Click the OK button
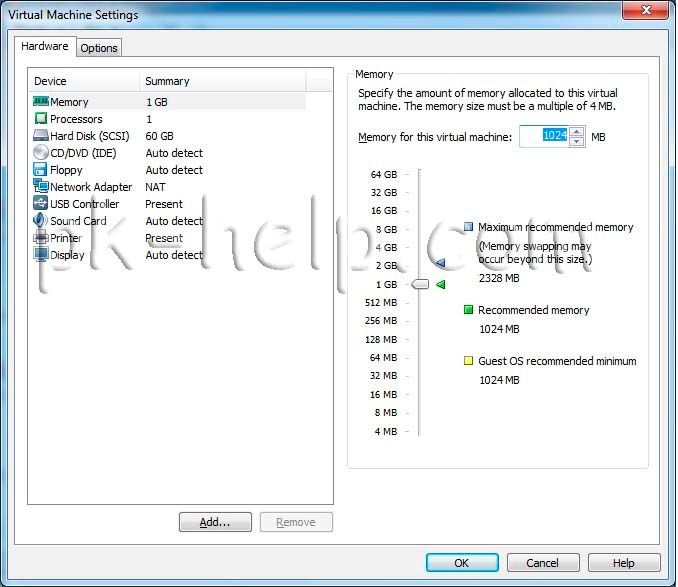This screenshot has width=678, height=587. click(462, 563)
